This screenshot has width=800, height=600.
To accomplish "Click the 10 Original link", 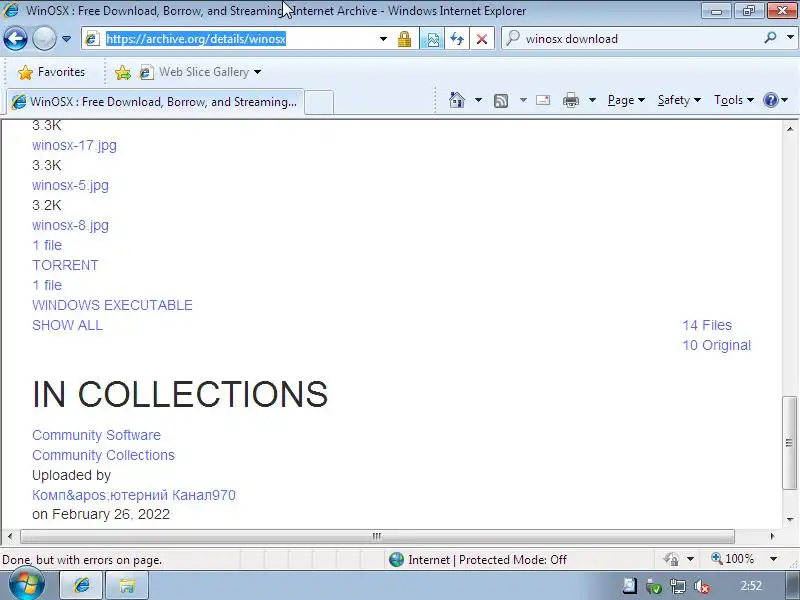I will 717,345.
